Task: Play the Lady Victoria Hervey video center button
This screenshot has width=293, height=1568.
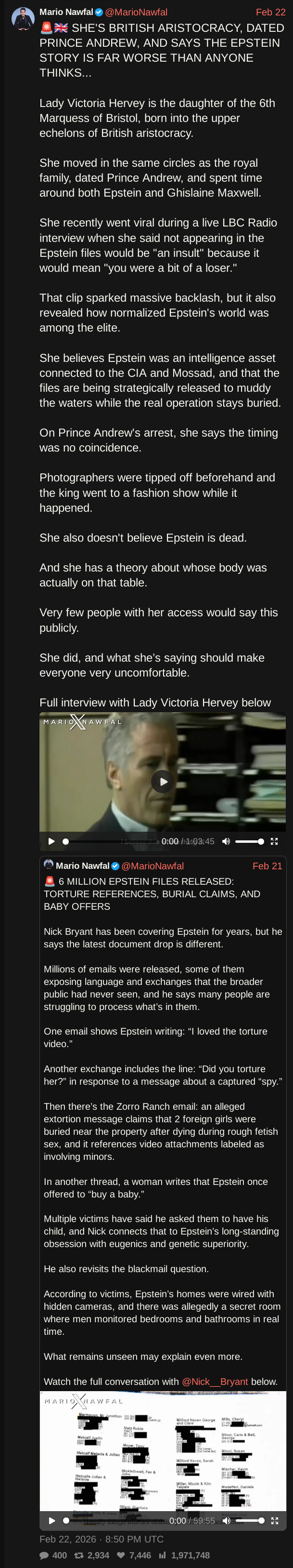Action: tap(162, 781)
